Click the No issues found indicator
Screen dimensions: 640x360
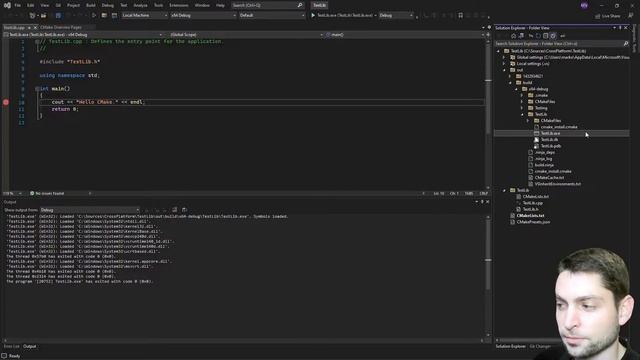coord(47,193)
